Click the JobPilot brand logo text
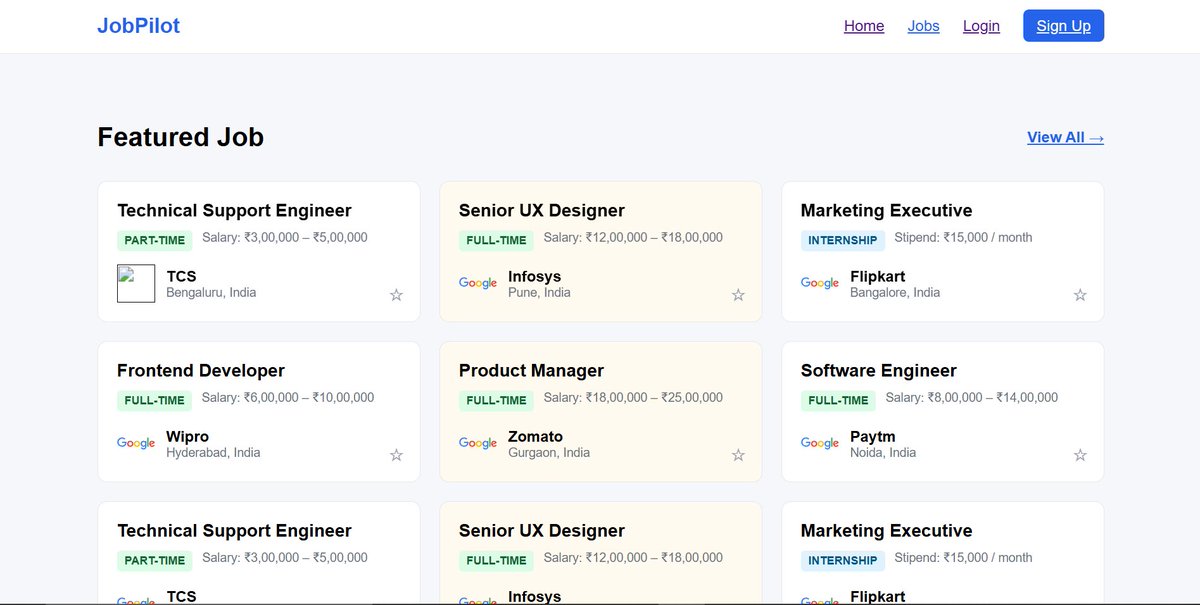 (x=138, y=26)
